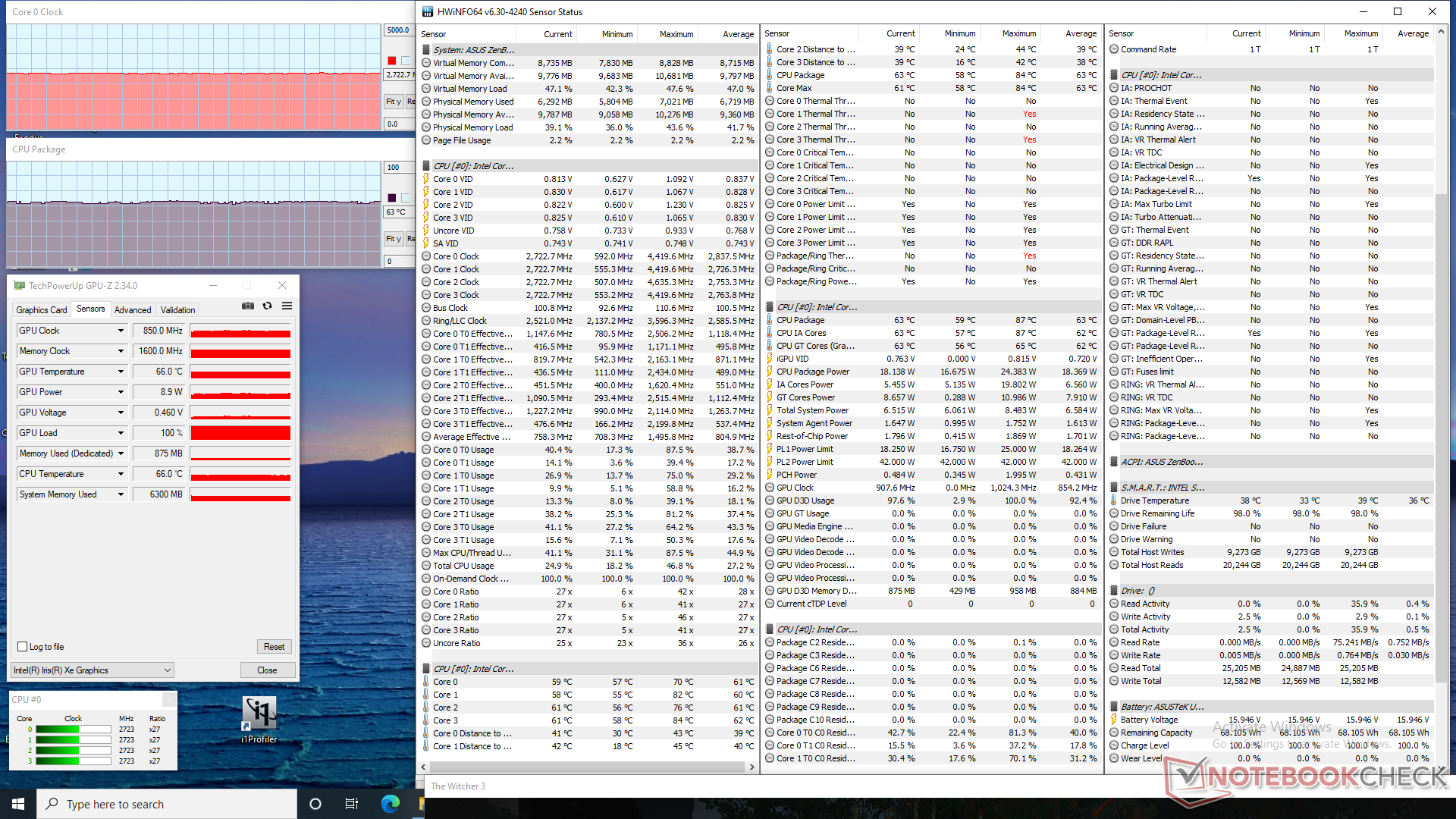
Task: Open GPU-Z hamburger menu icon
Action: point(287,306)
